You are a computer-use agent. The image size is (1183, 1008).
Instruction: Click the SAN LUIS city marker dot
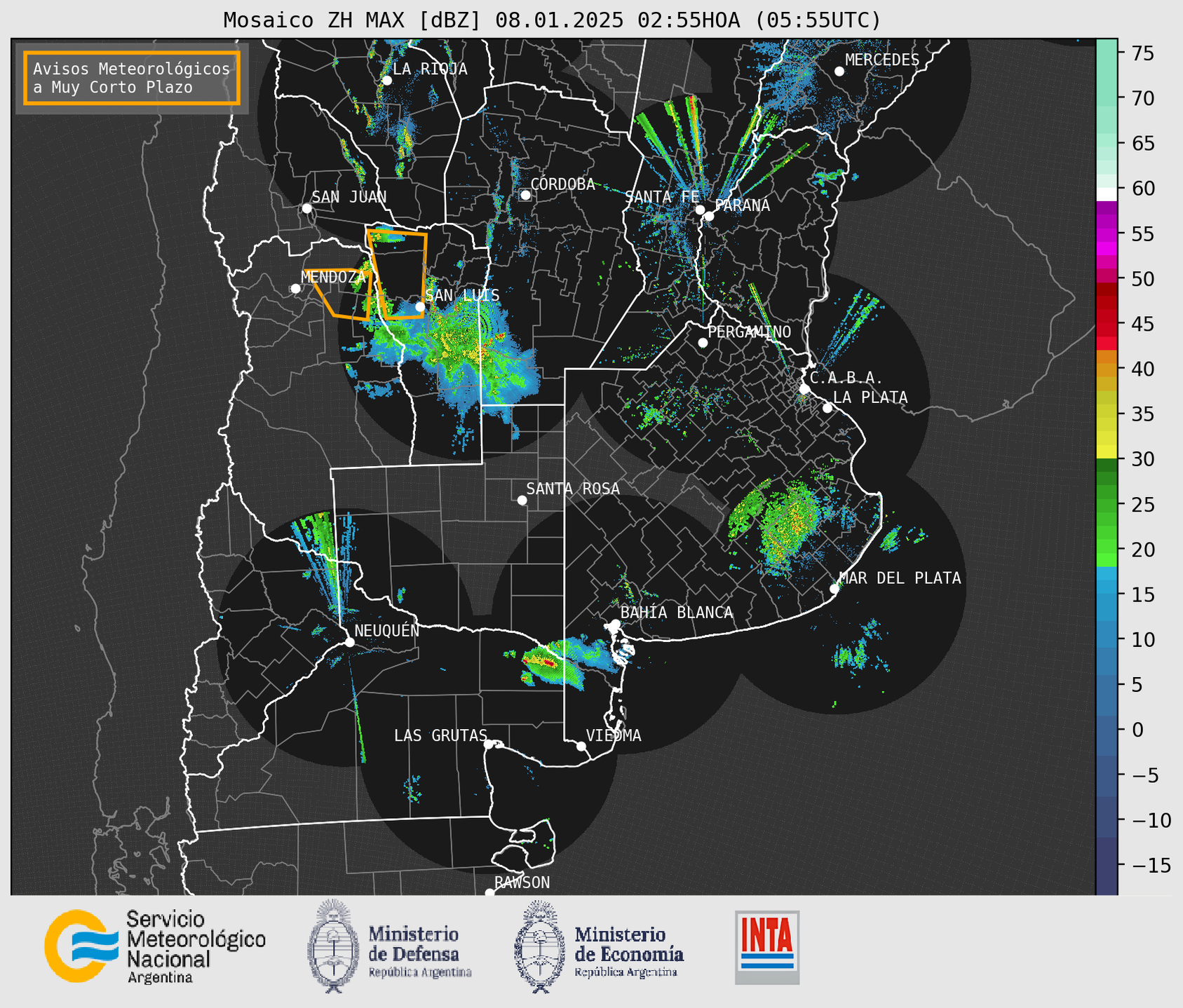pyautogui.click(x=420, y=306)
